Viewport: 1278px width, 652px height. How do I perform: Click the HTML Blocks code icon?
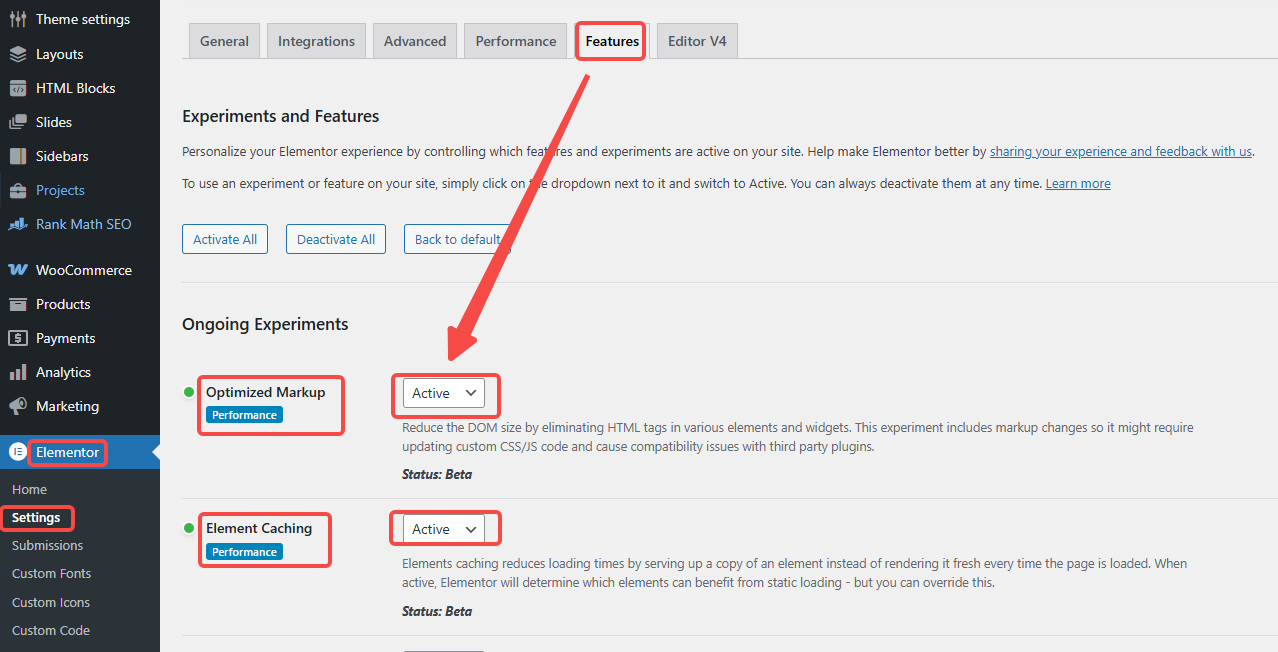click(x=18, y=88)
